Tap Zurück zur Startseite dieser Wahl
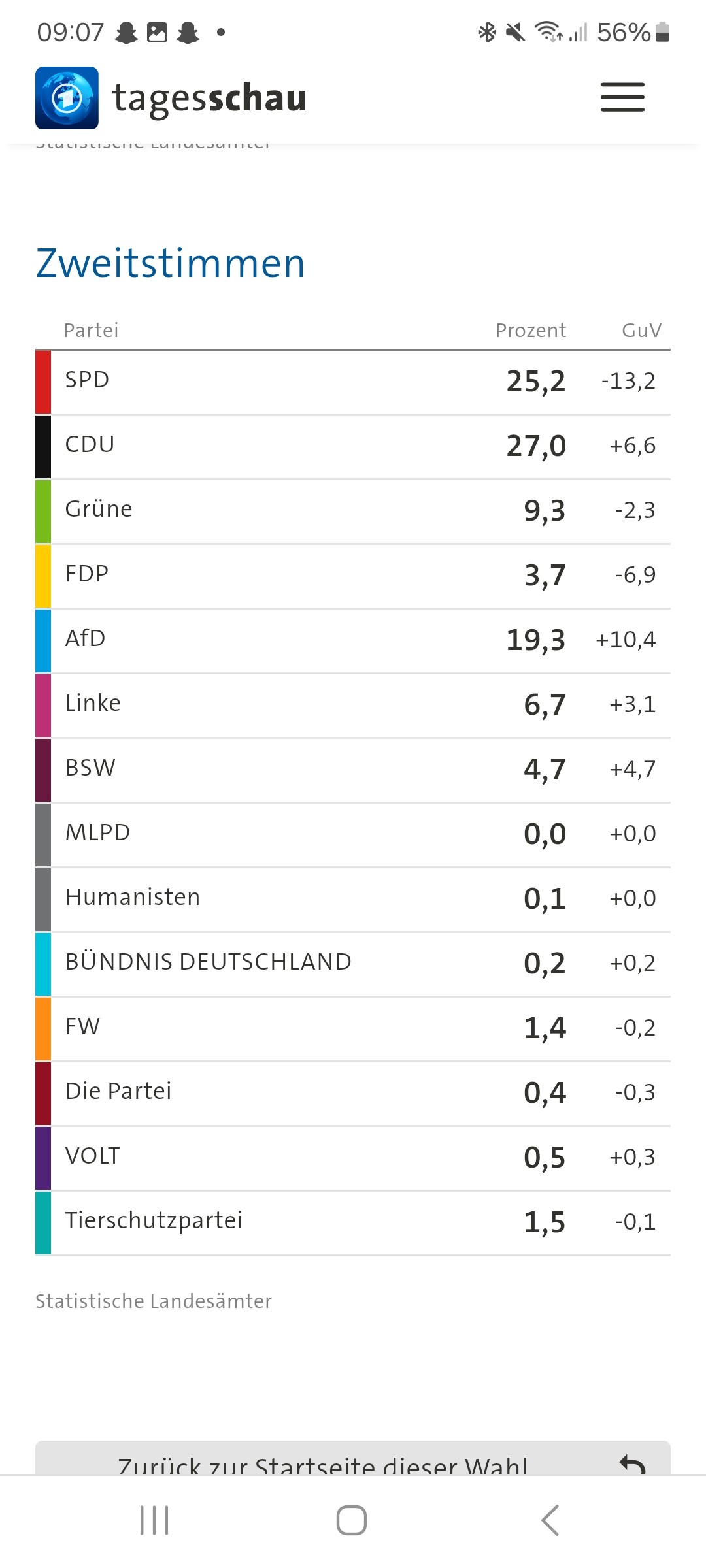This screenshot has height=1568, width=706. point(323,1463)
